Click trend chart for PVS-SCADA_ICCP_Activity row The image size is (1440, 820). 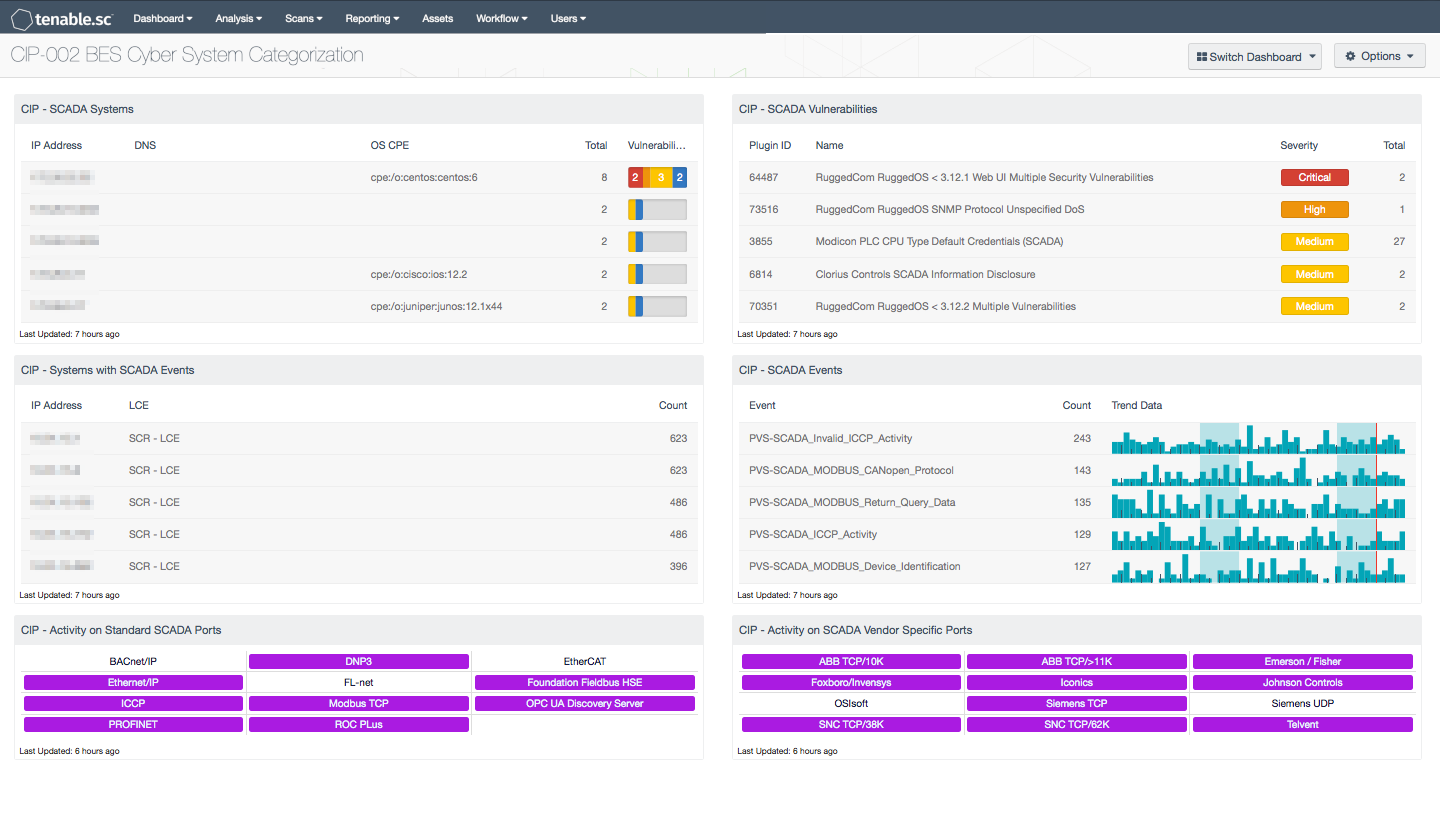(1258, 534)
